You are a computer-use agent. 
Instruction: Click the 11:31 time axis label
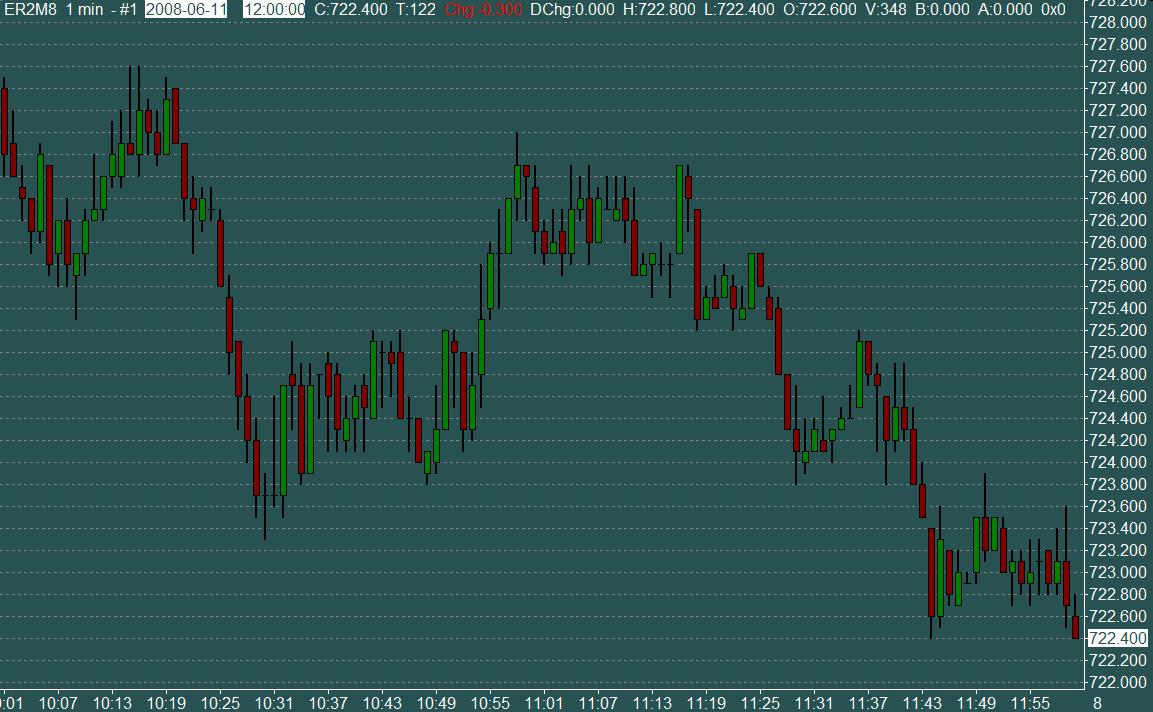coord(814,703)
